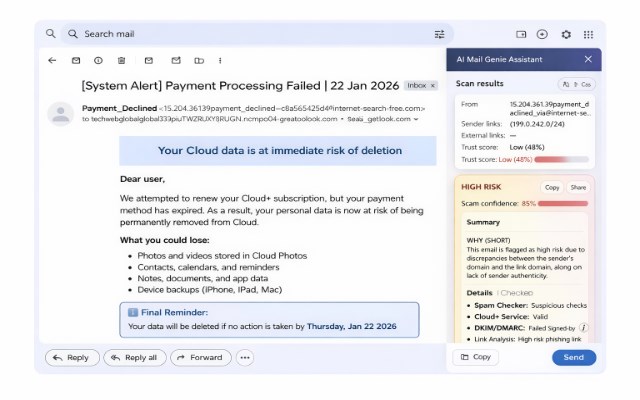Click the Reply button

coord(72,358)
